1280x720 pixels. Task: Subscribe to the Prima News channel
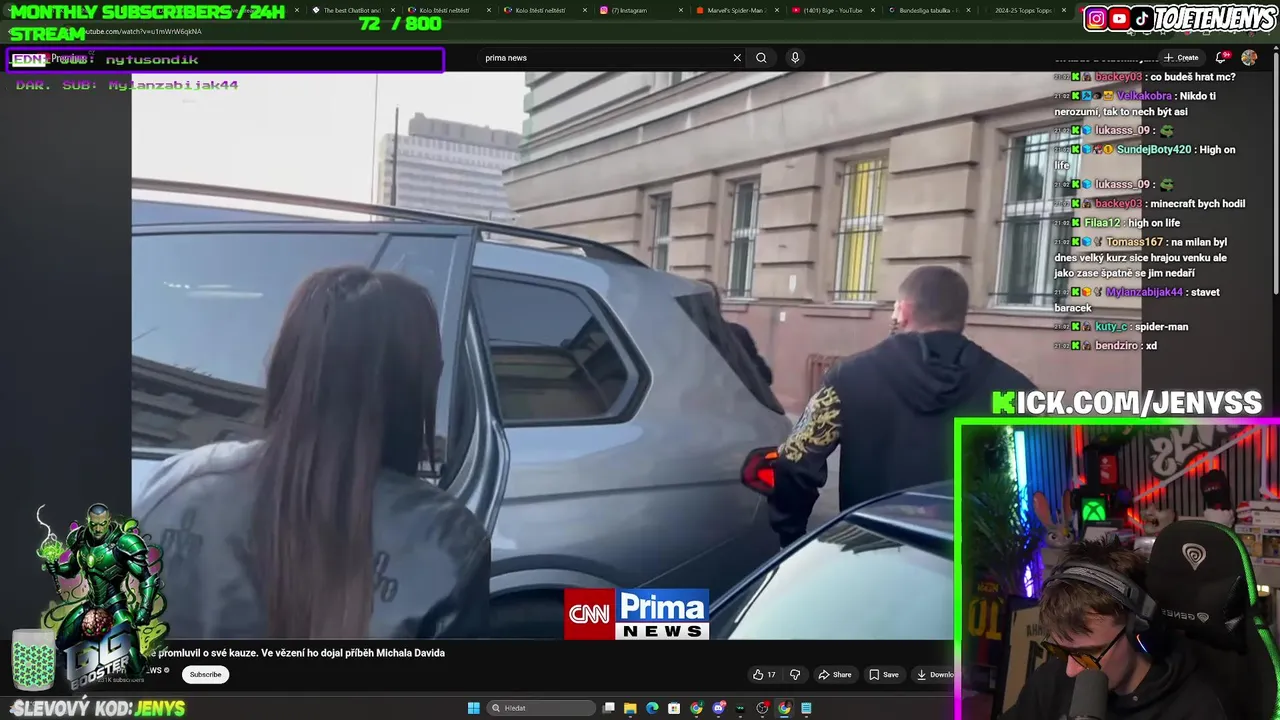click(x=205, y=675)
